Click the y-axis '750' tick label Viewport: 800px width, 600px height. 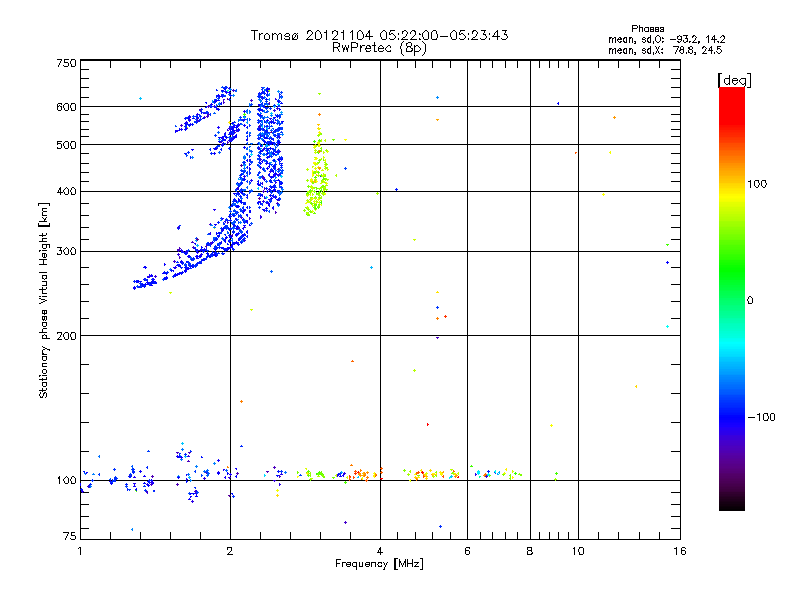click(x=67, y=63)
